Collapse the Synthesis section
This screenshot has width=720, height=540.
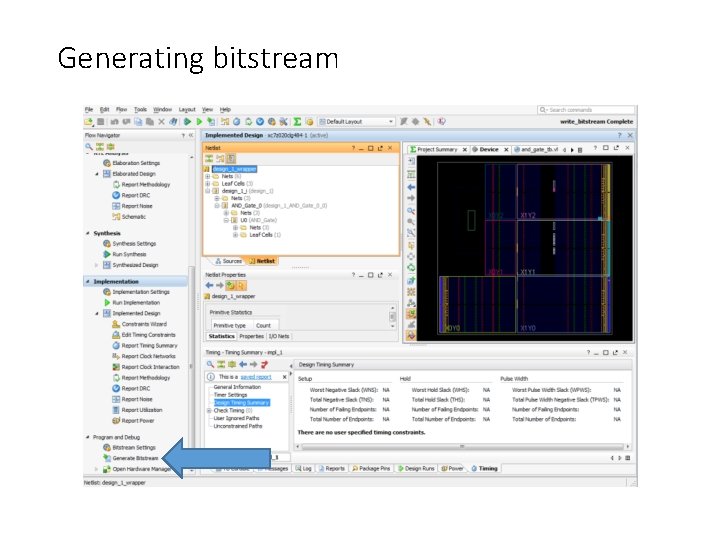point(88,233)
